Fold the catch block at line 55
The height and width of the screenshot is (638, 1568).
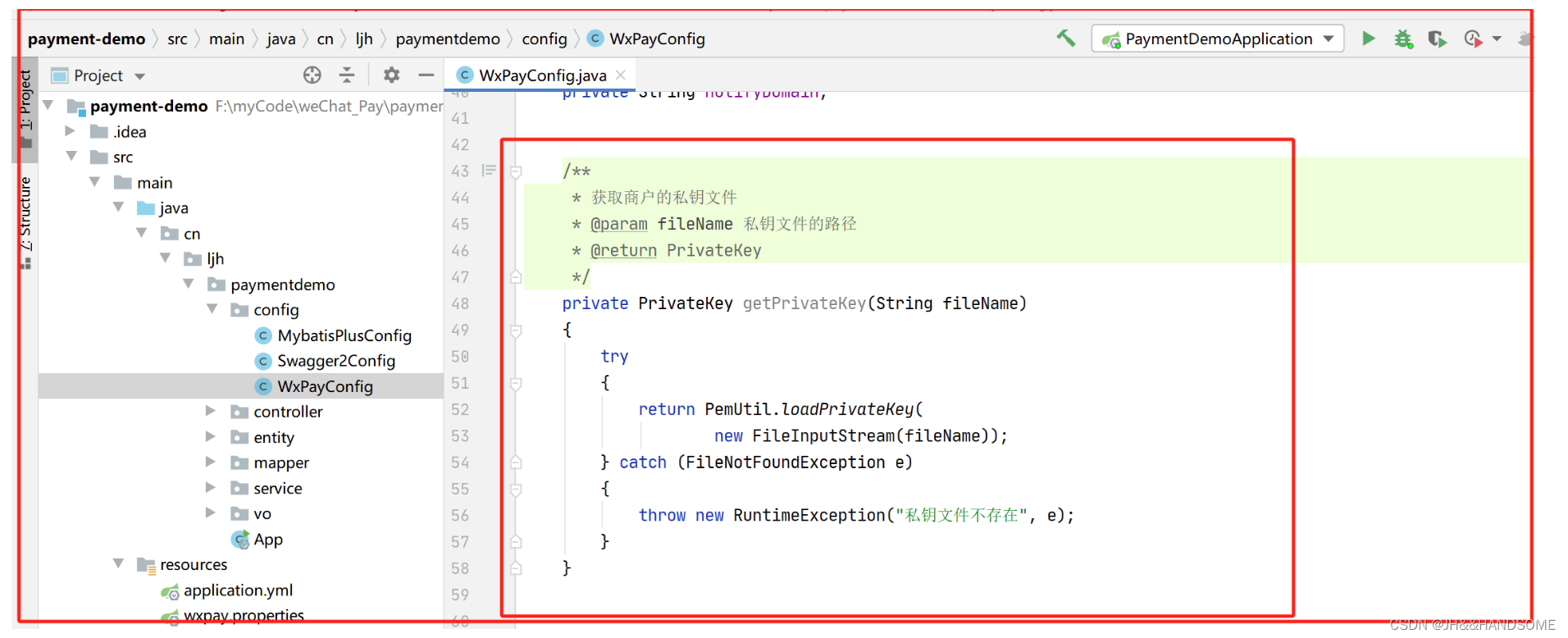[516, 490]
